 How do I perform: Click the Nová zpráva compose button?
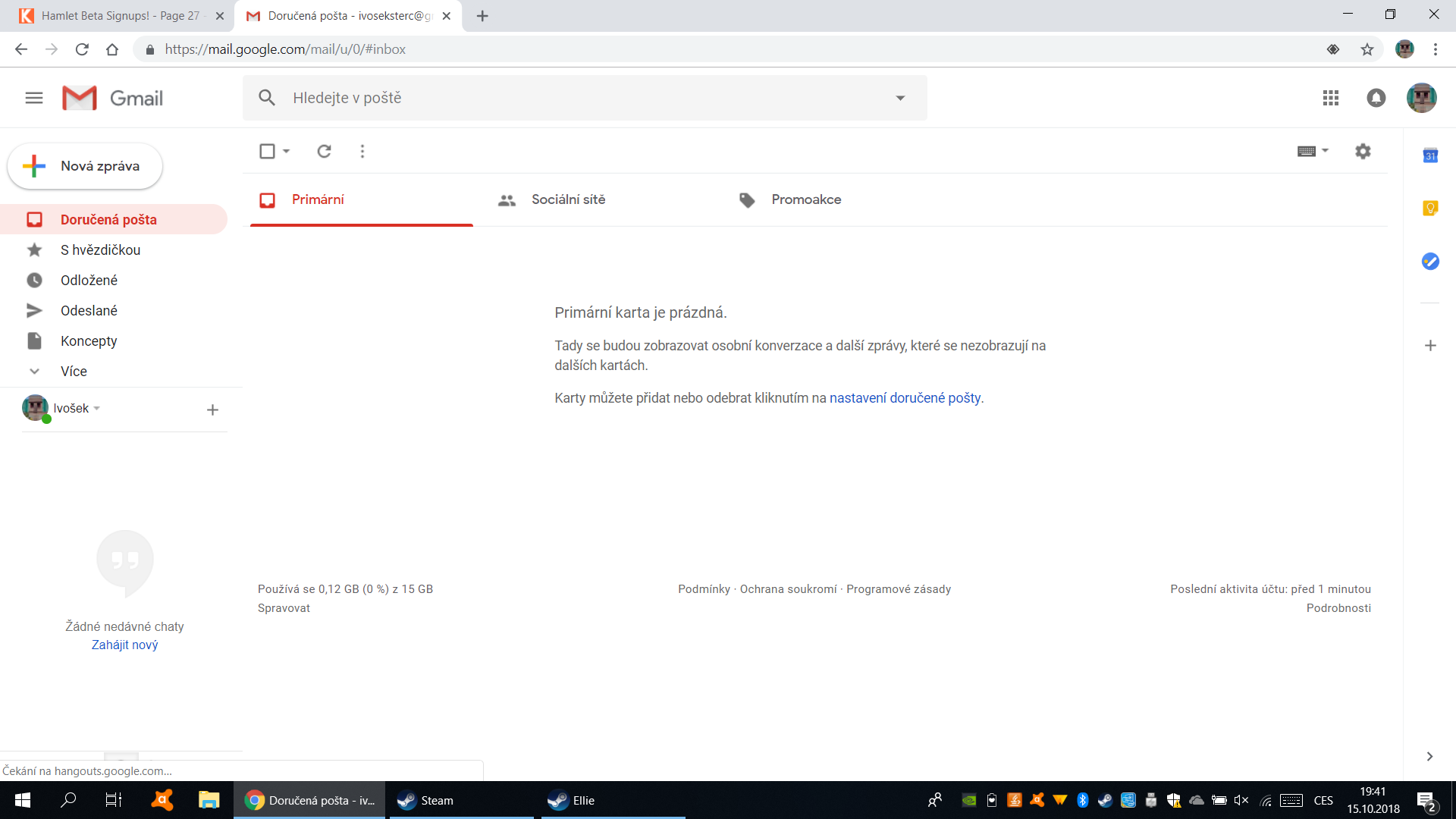point(85,166)
